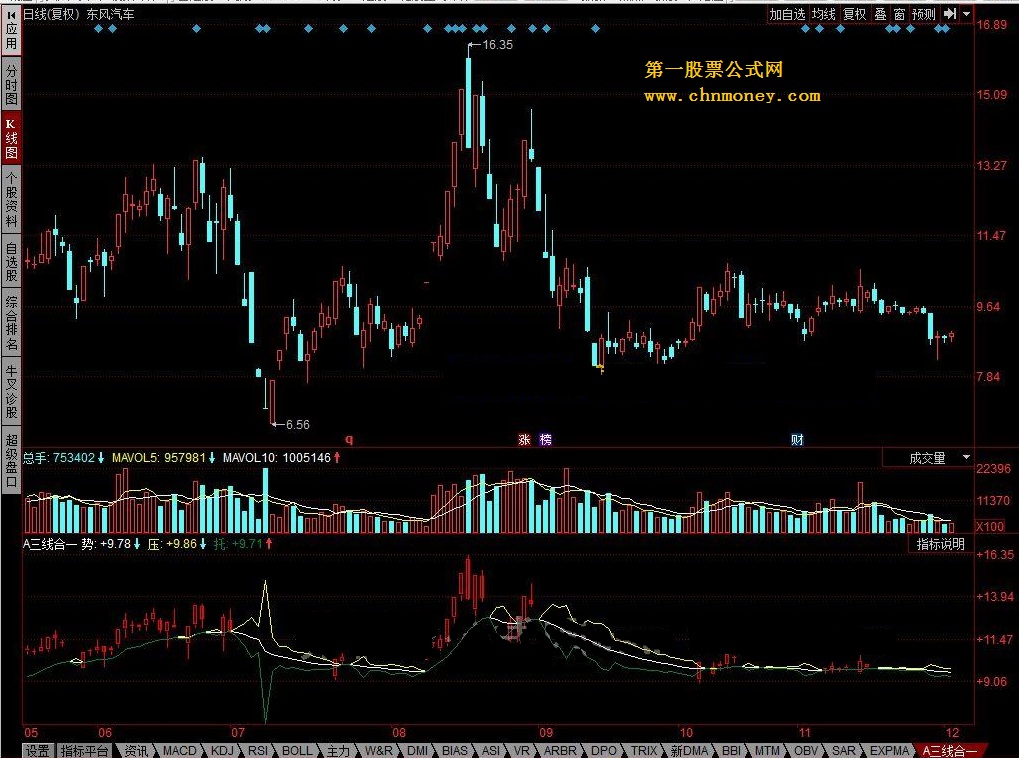Switch to BBI indicator tab
The height and width of the screenshot is (758, 1019).
[732, 751]
